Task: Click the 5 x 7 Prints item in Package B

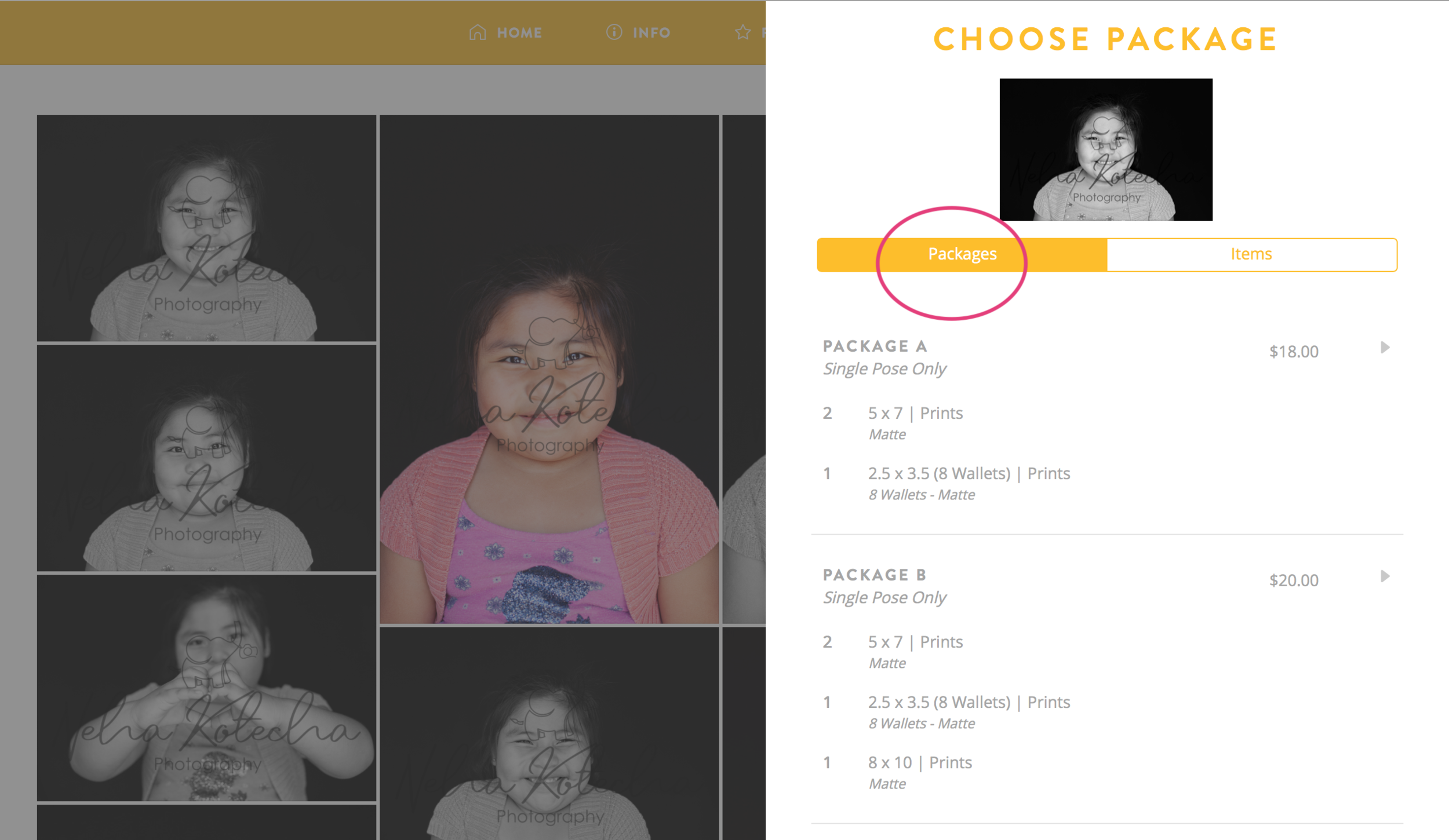Action: point(915,642)
